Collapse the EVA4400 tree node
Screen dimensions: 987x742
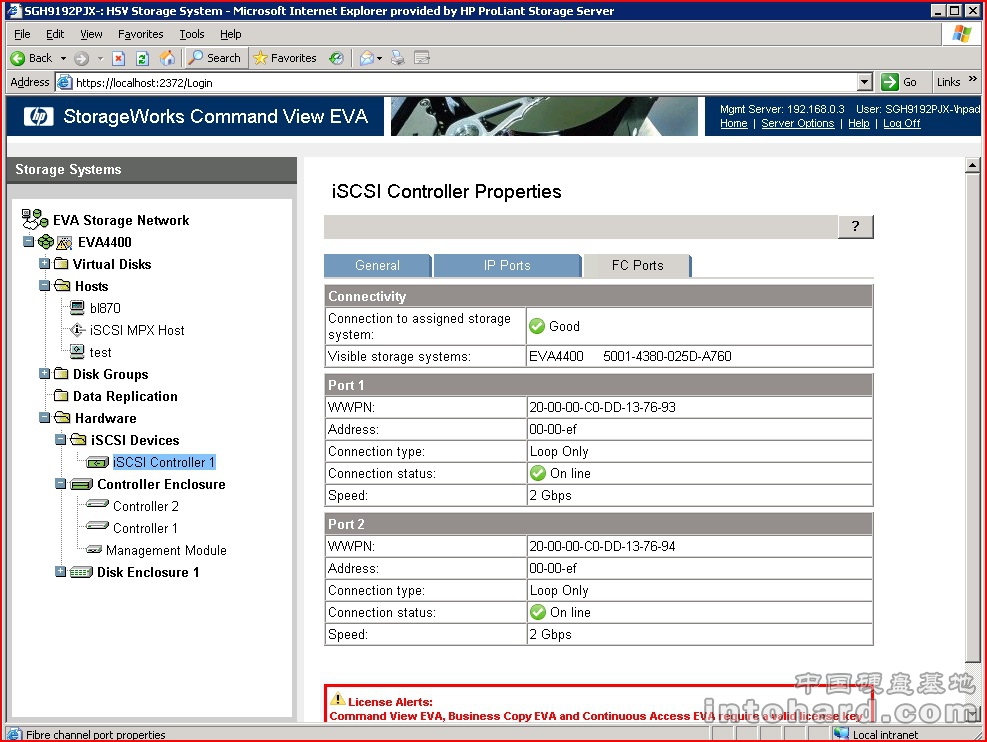coord(28,242)
